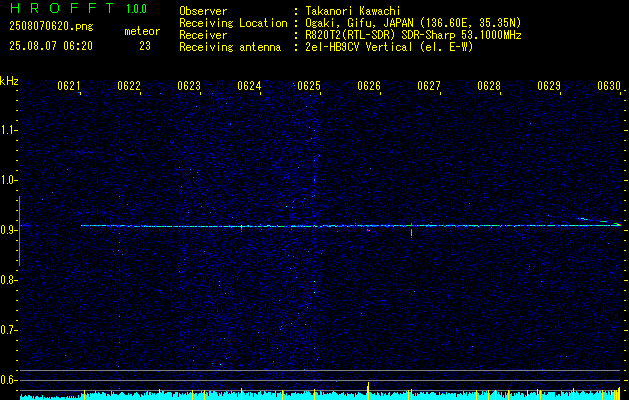Image resolution: width=629 pixels, height=400 pixels.
Task: Click the 0627 time marker
Action: [429, 86]
